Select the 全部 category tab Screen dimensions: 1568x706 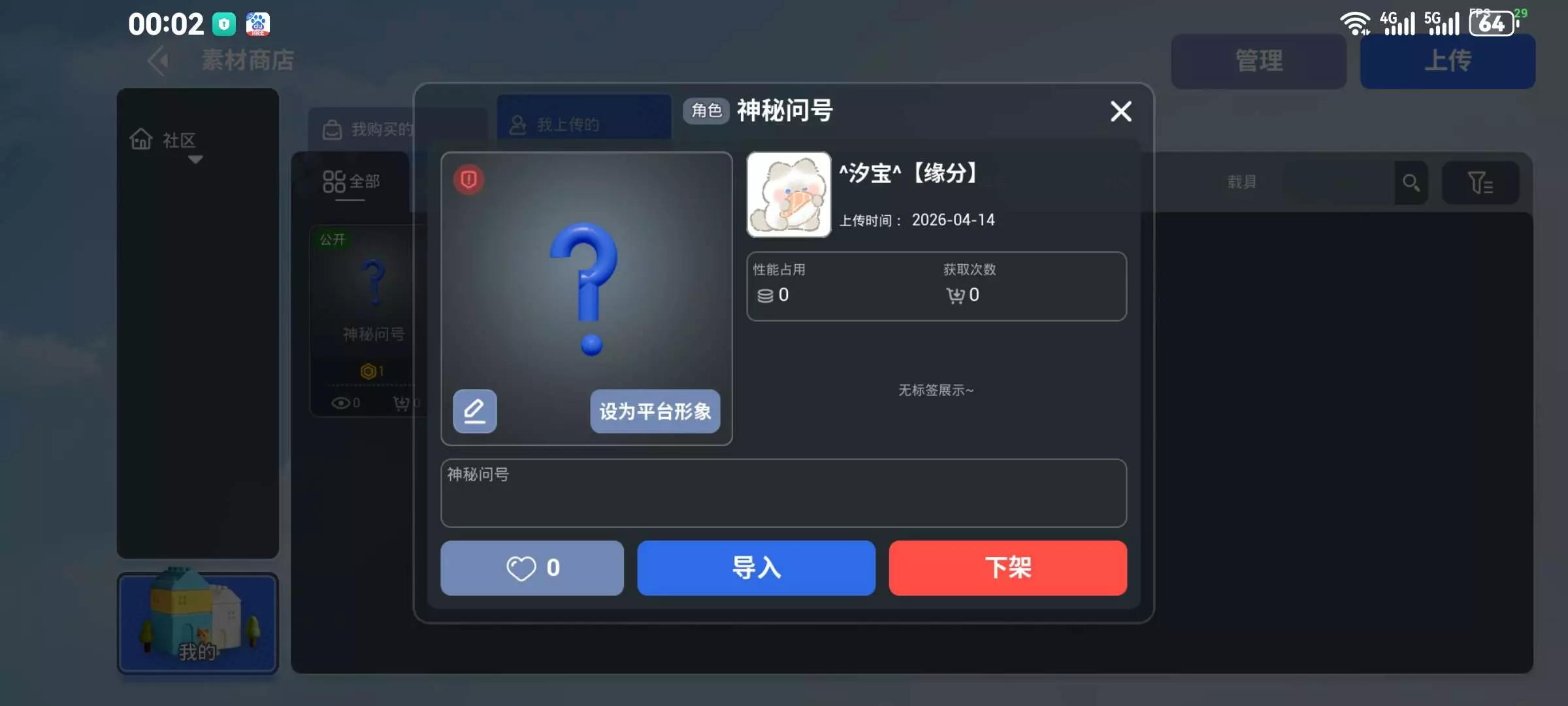tap(351, 182)
